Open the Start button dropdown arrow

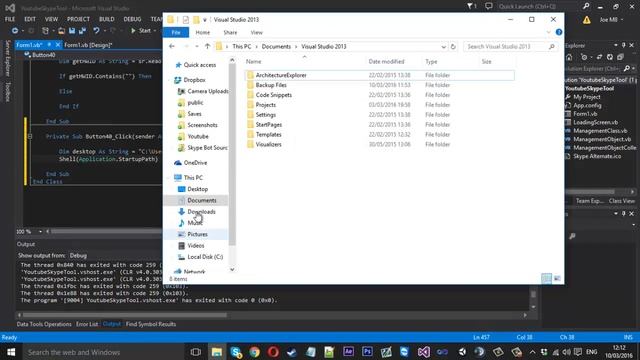[155, 31]
